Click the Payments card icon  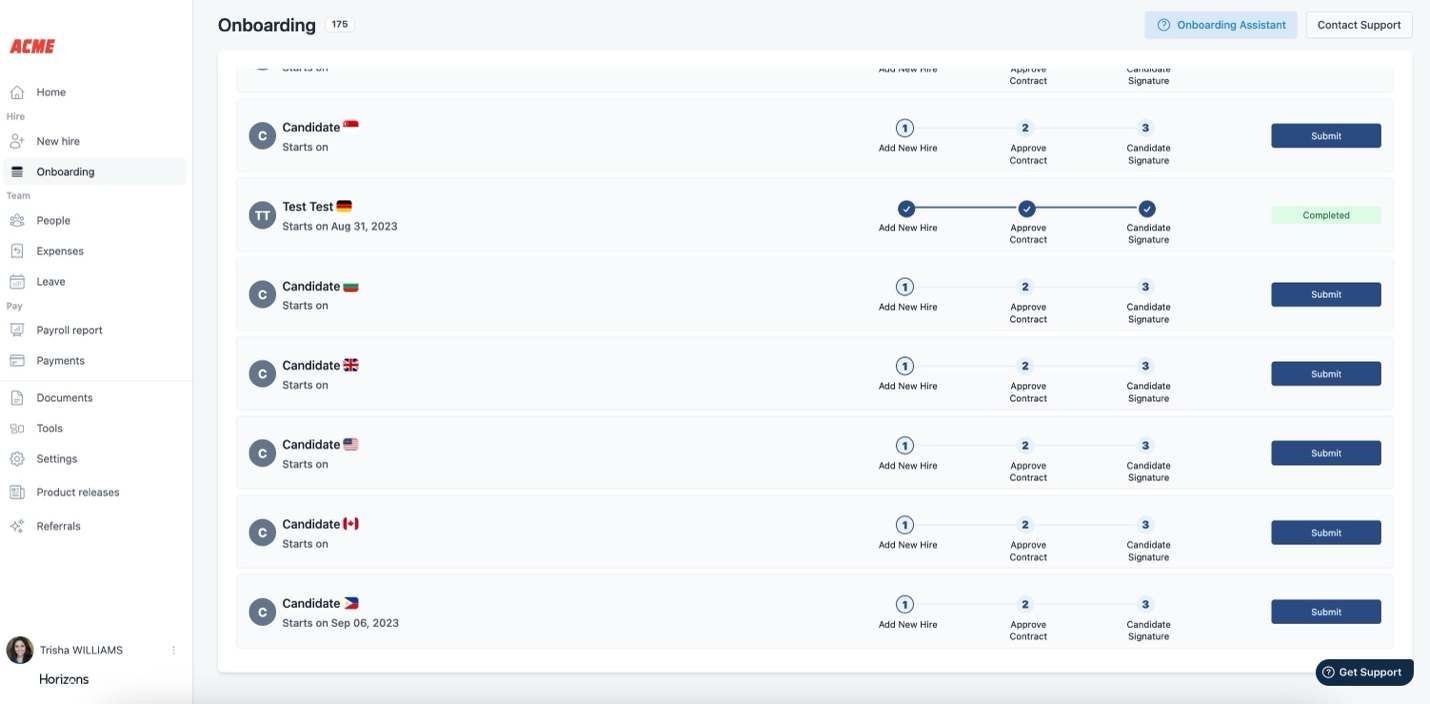tap(17, 361)
